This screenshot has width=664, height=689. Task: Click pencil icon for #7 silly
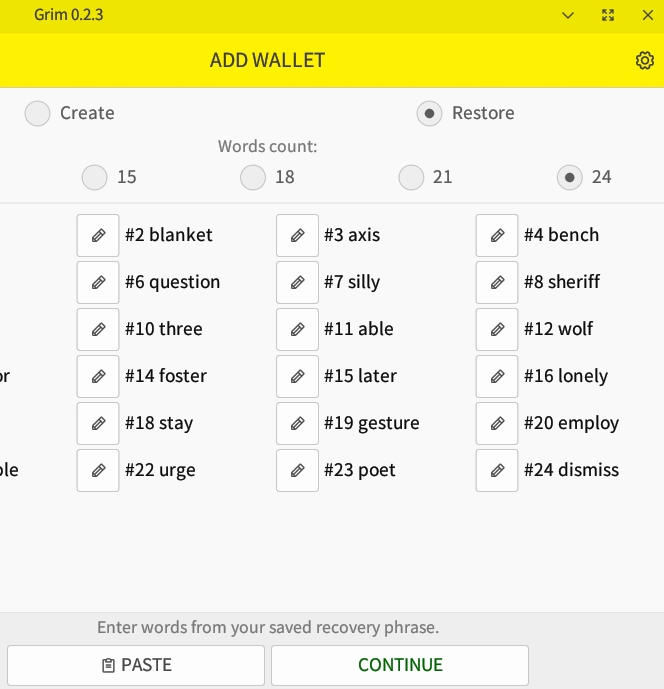(x=297, y=283)
